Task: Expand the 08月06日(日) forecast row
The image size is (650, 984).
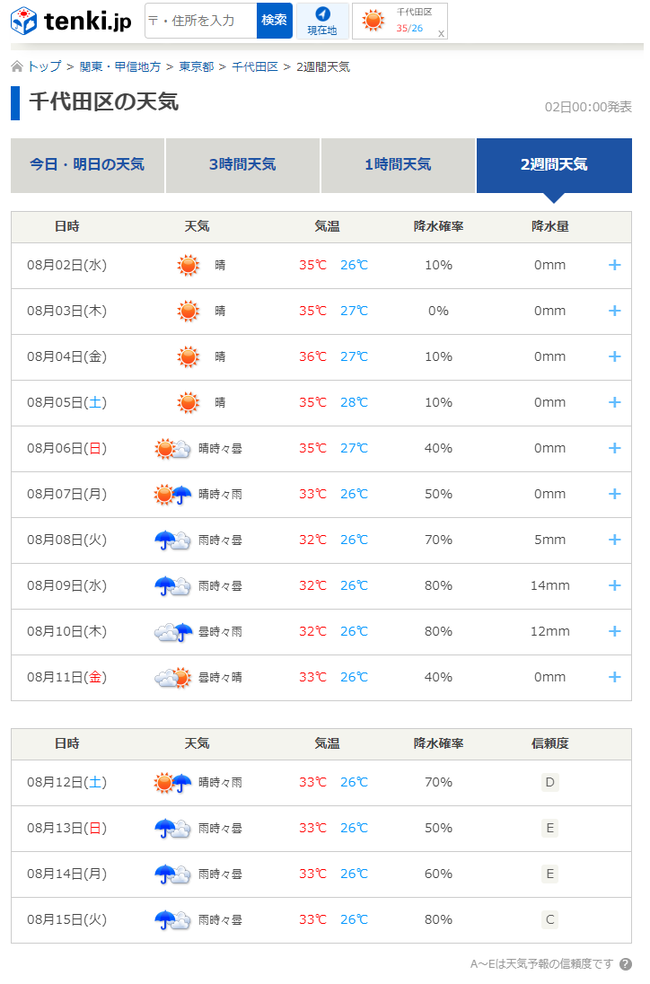Action: pyautogui.click(x=614, y=448)
